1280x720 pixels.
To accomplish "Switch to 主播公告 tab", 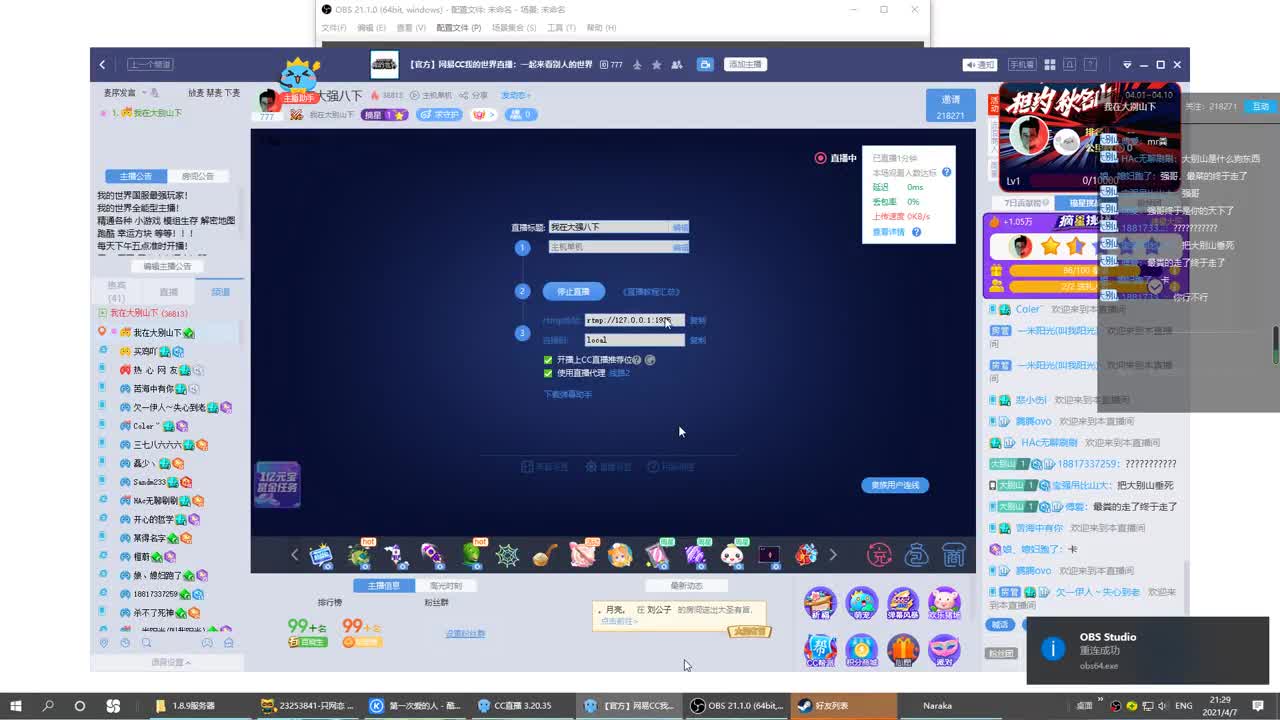I will 136,176.
